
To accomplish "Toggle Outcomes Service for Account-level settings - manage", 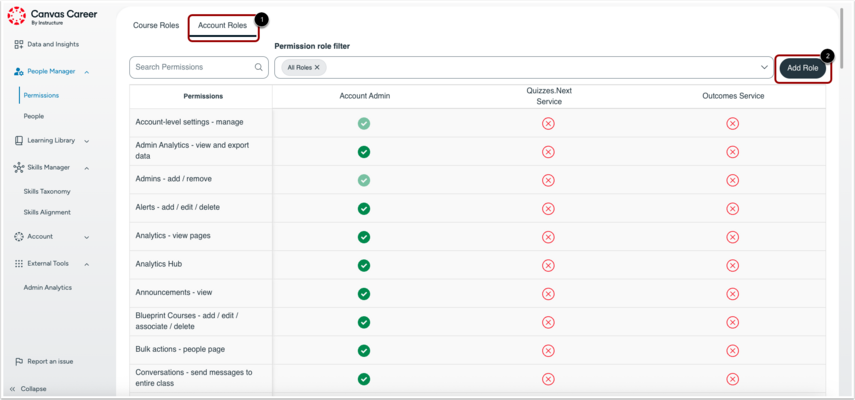I will pos(733,124).
